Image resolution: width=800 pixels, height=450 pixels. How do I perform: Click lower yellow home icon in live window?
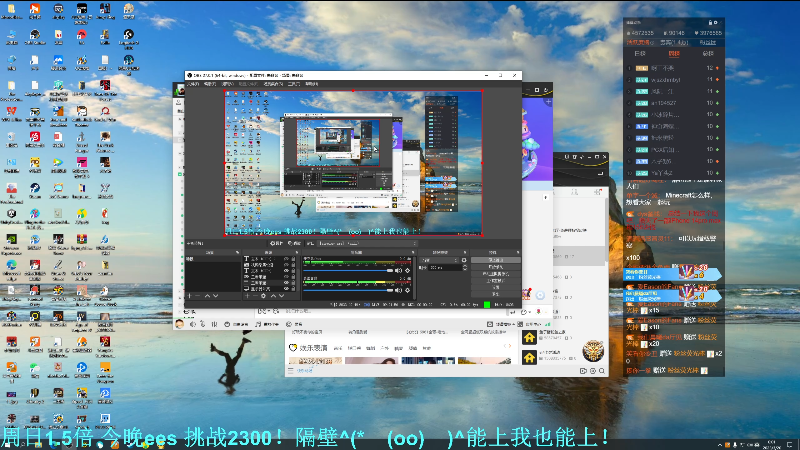(529, 358)
